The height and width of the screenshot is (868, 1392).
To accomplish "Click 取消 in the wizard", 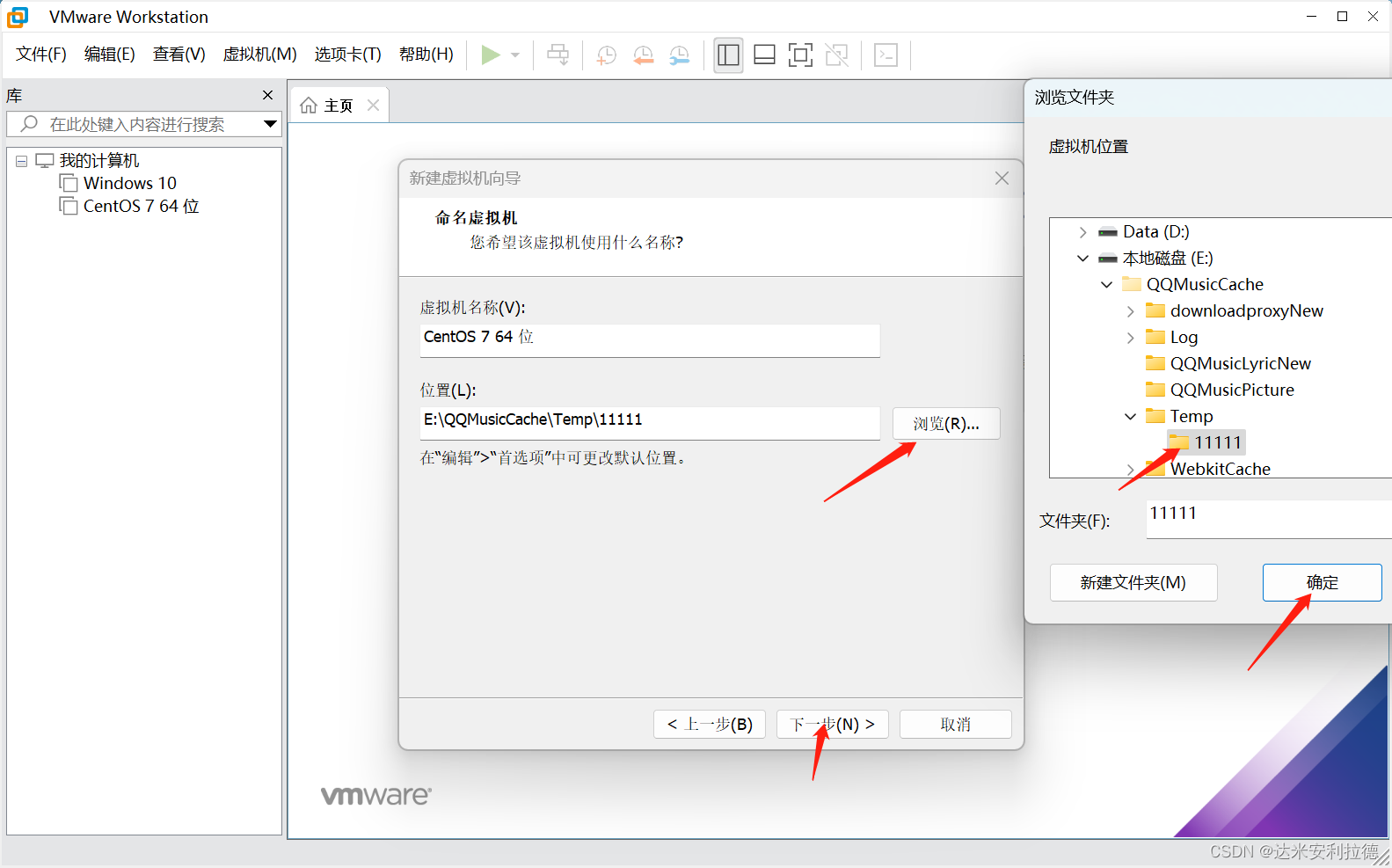I will [x=956, y=725].
